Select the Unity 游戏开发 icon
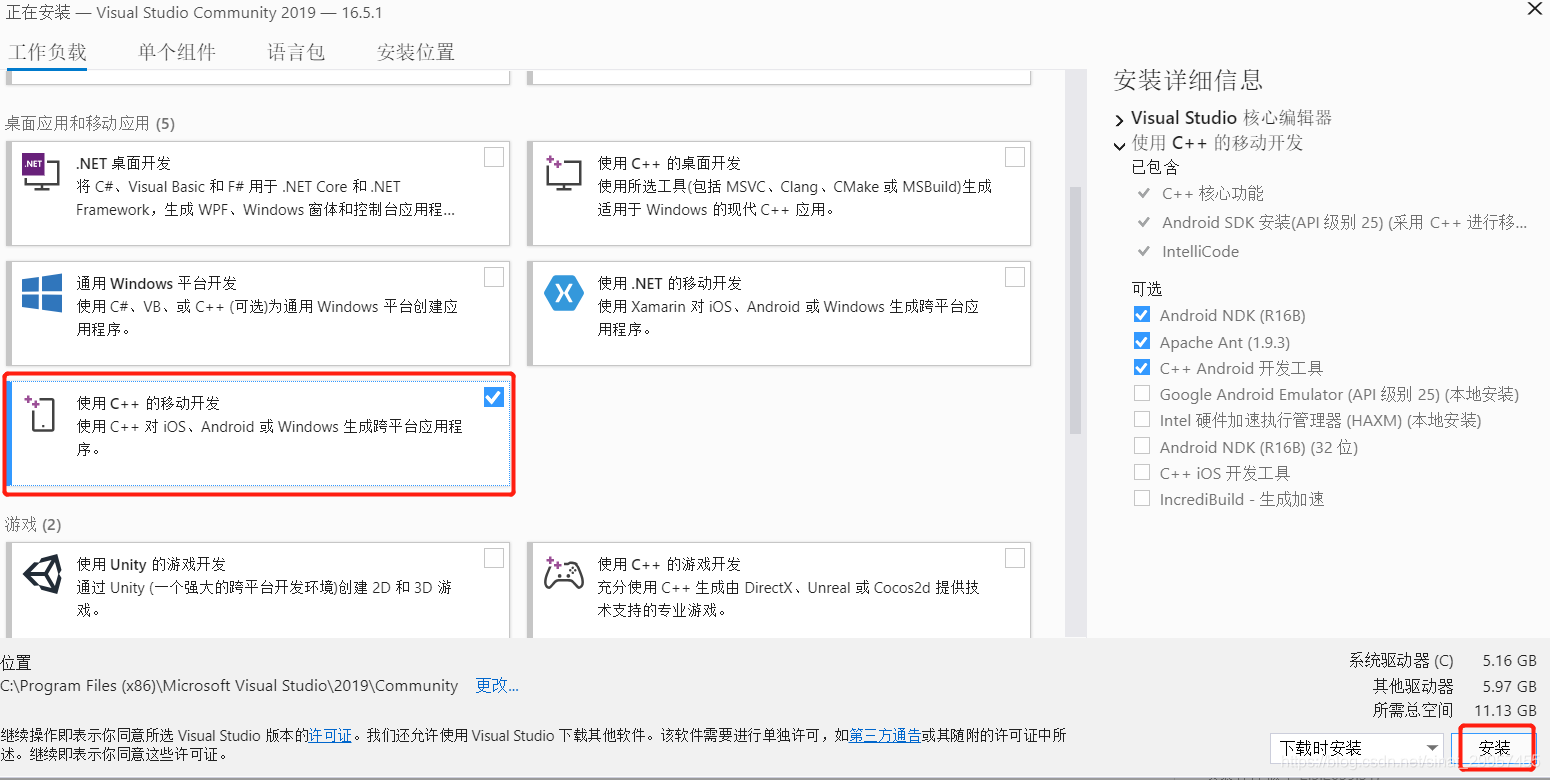1550x780 pixels. (41, 575)
